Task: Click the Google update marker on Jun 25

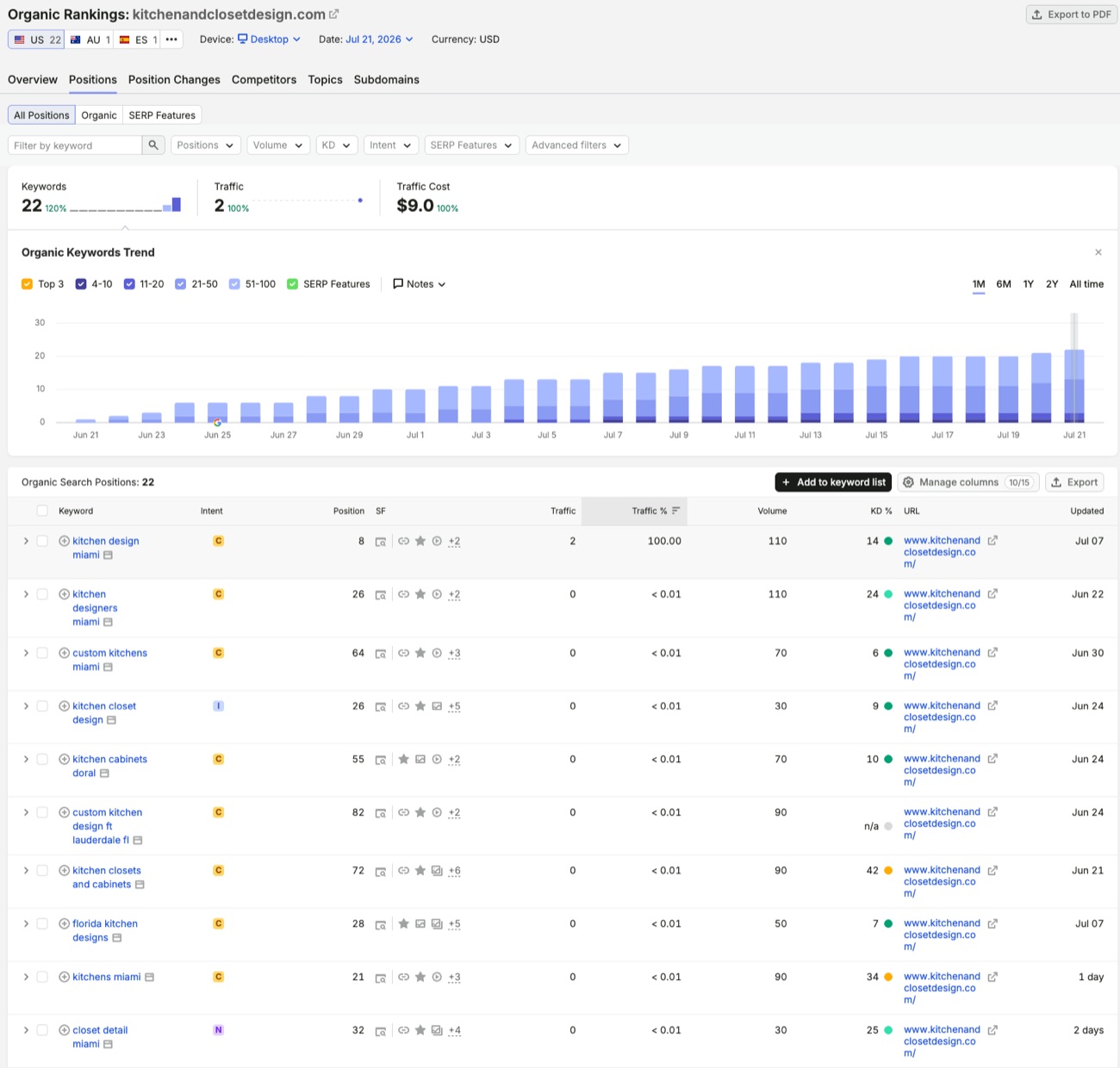Action: (217, 422)
